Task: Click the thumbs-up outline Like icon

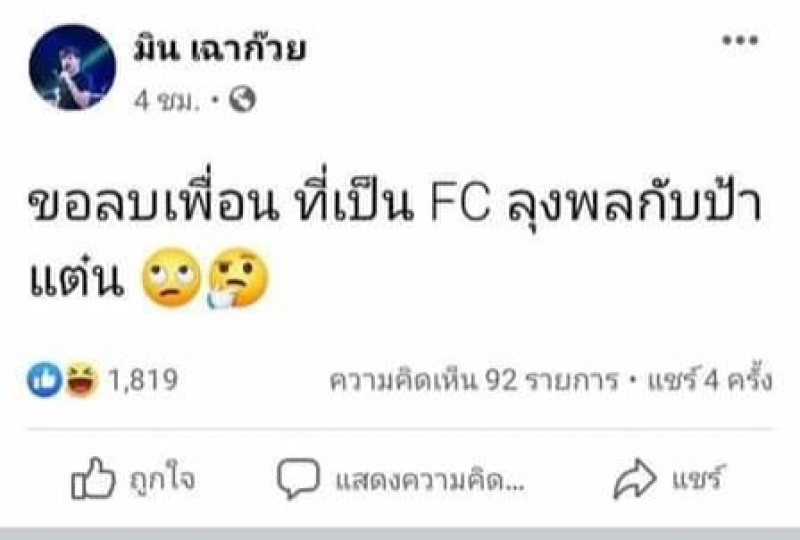Action: pyautogui.click(x=93, y=478)
